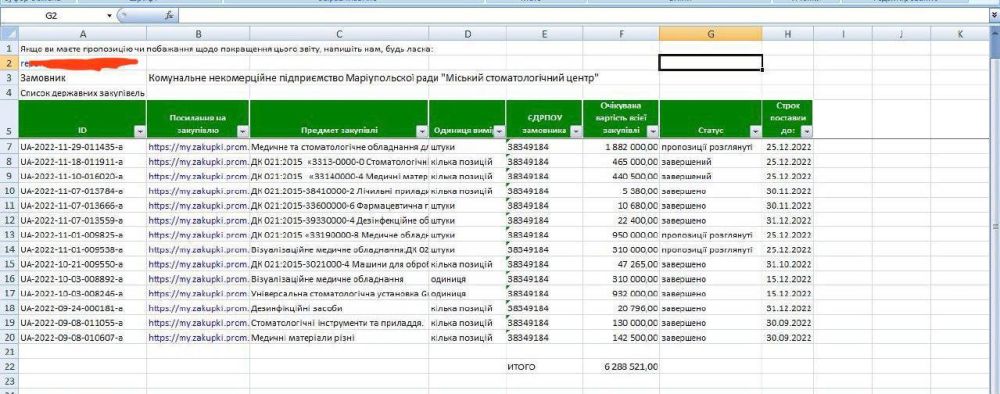
Task: Select date 31.10.2022 cell
Action: point(788,264)
